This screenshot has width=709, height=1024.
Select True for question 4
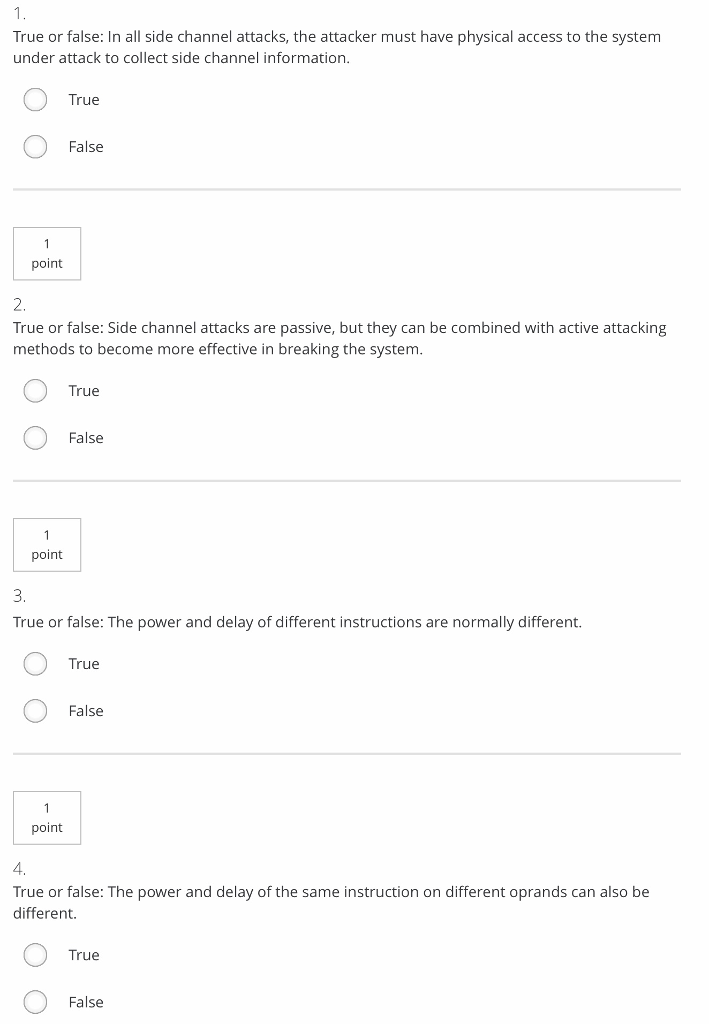click(35, 954)
